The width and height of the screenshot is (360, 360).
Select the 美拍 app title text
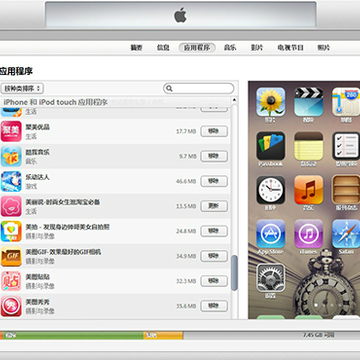68,227
